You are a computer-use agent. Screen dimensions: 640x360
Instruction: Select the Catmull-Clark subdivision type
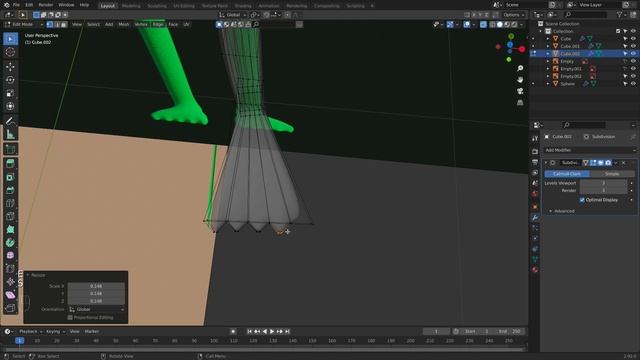pyautogui.click(x=567, y=174)
